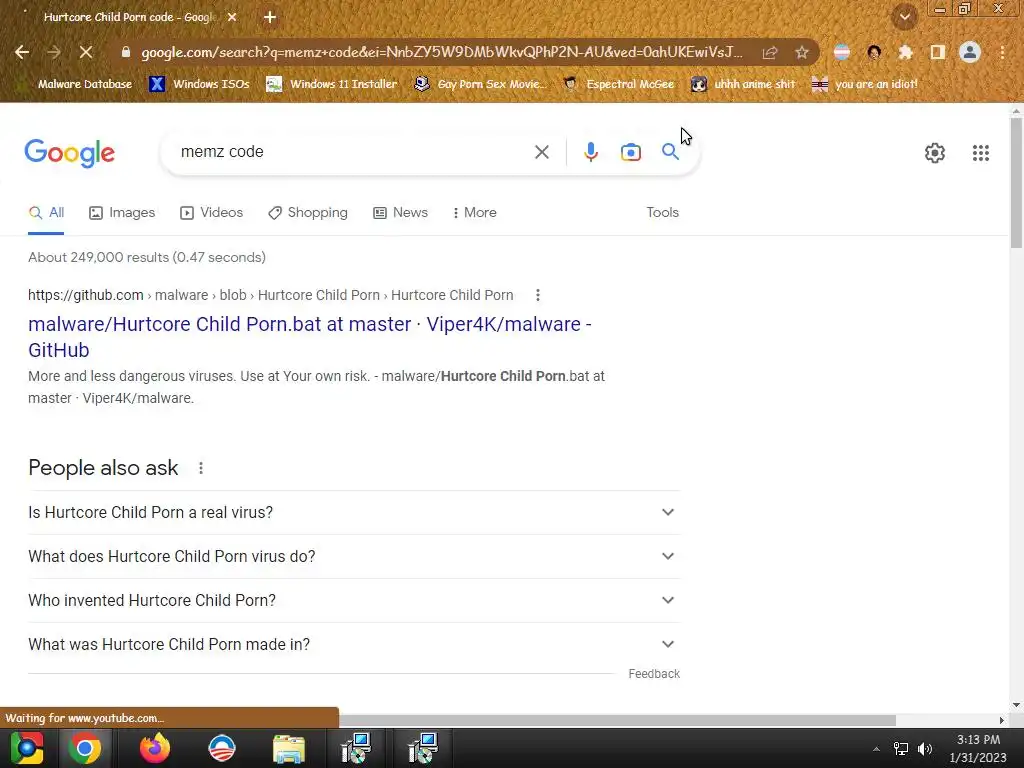
Task: Clear the search box with the X icon
Action: point(541,152)
